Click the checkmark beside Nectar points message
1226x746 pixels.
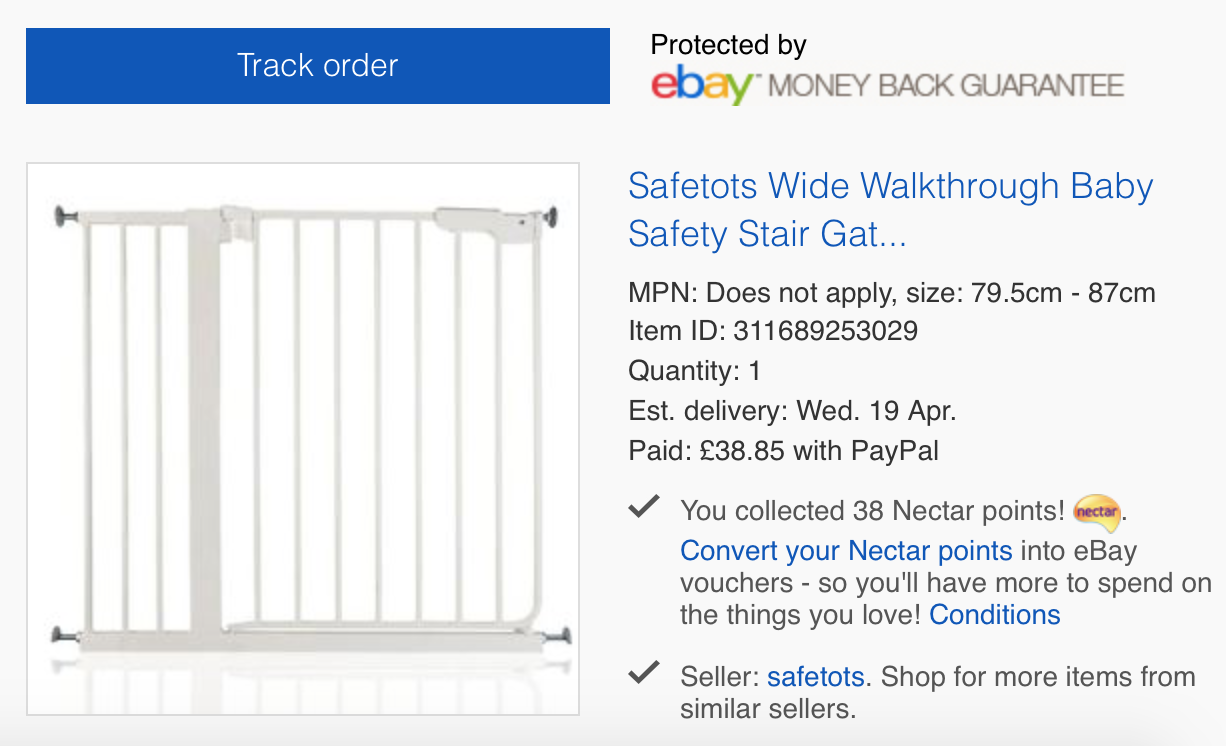point(643,509)
